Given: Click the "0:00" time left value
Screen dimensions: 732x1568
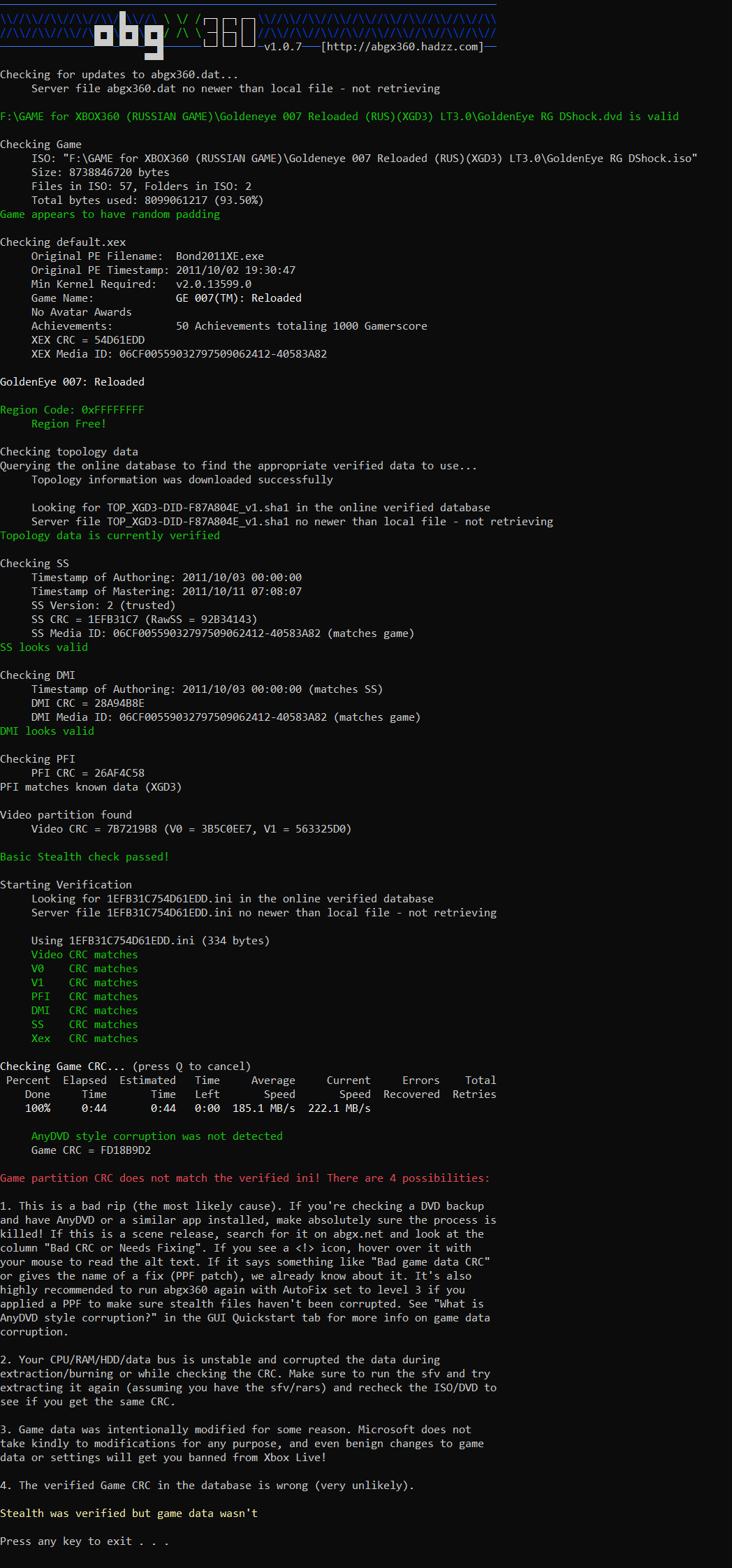Looking at the screenshot, I should [207, 1108].
